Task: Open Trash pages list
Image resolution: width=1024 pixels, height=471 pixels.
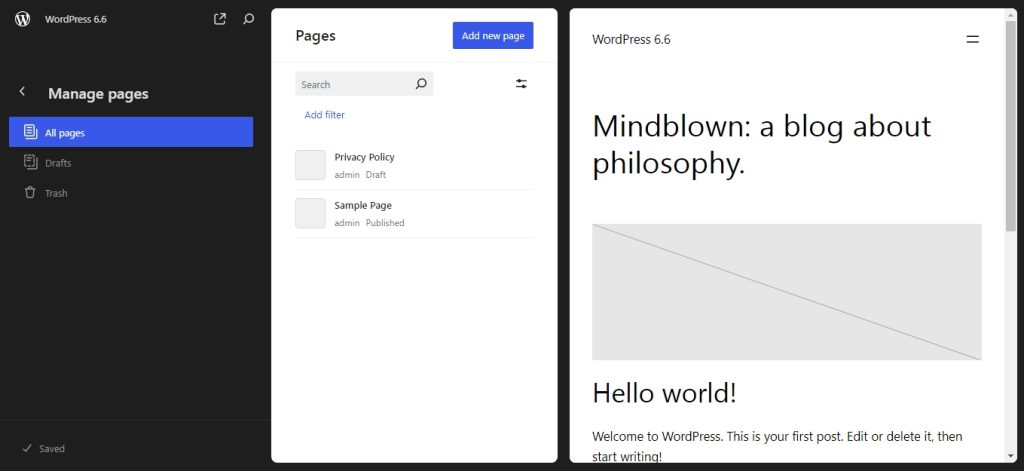Action: tap(131, 193)
